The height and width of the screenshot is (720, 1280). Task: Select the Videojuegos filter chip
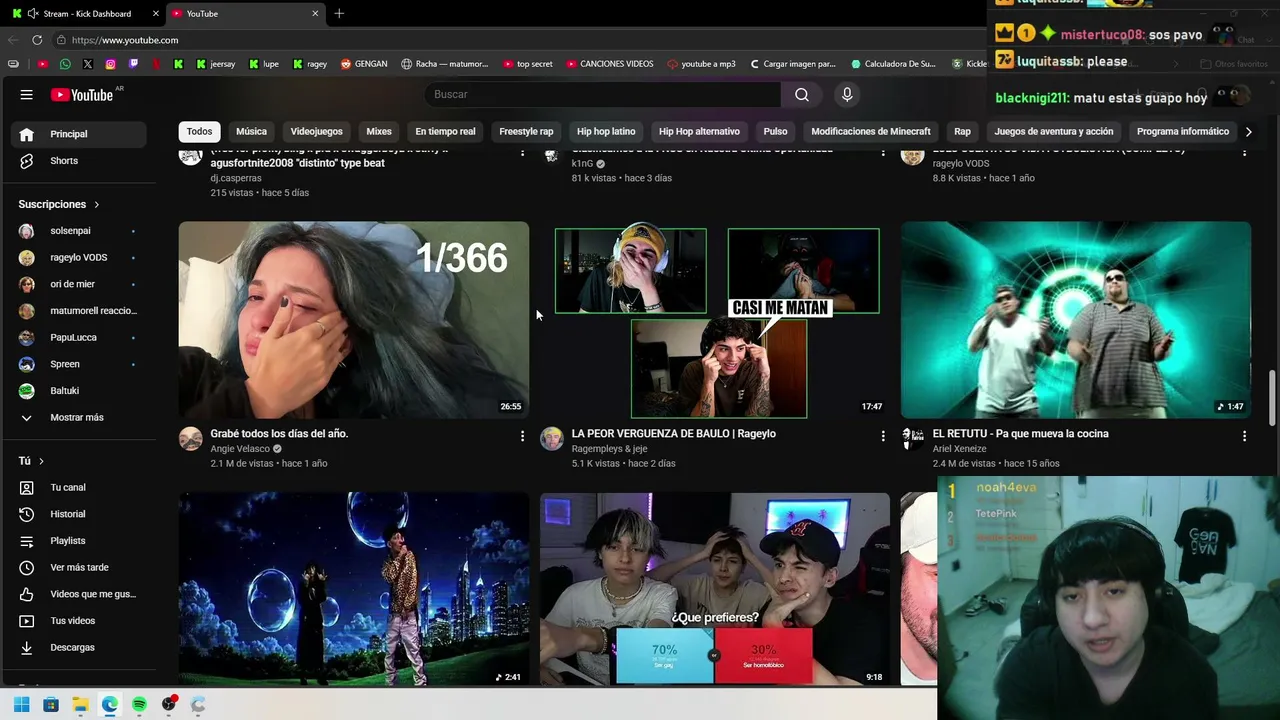click(316, 132)
